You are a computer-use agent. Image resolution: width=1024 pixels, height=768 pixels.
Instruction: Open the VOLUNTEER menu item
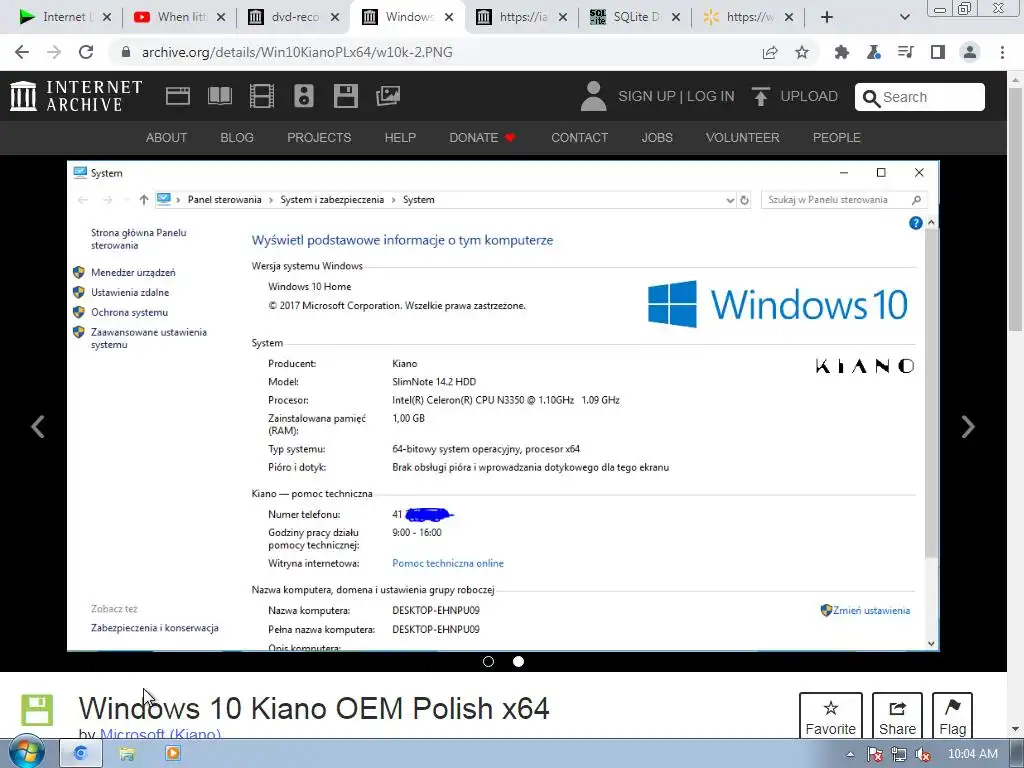tap(743, 138)
